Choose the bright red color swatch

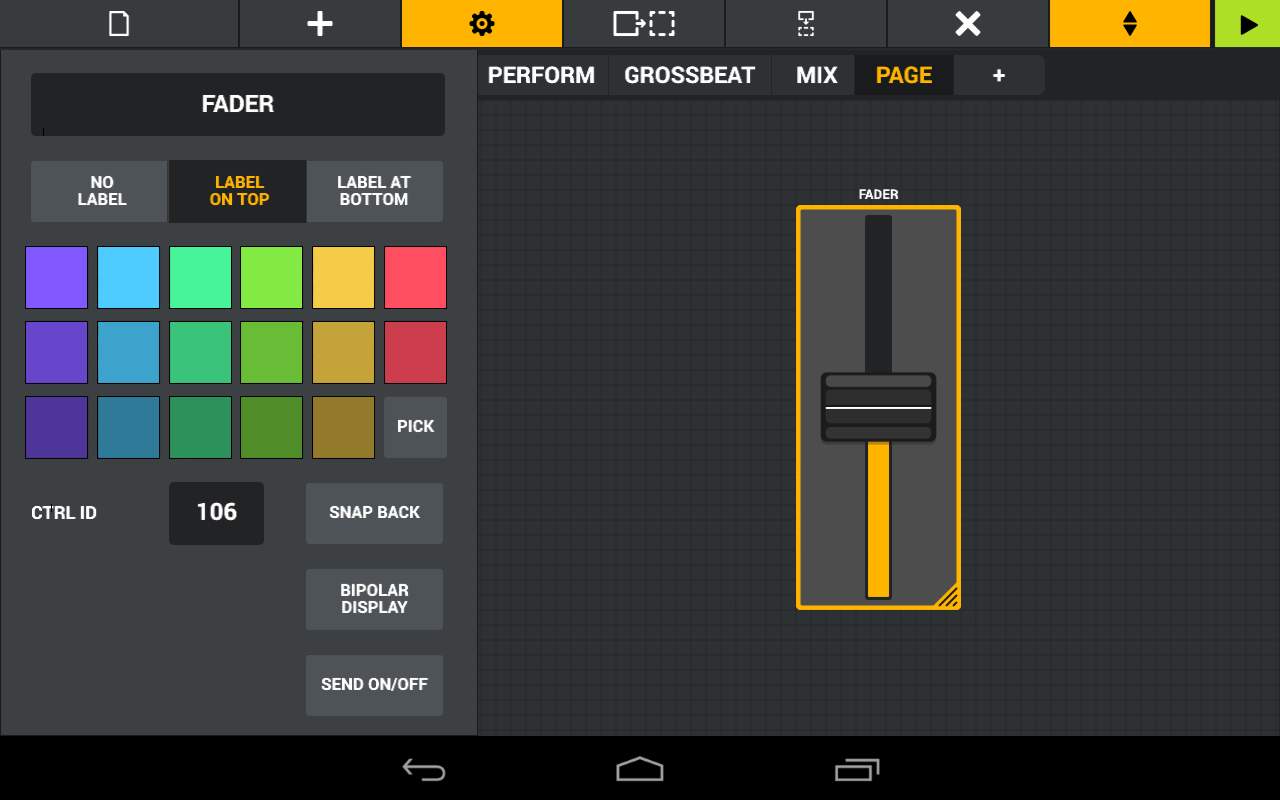(x=415, y=278)
